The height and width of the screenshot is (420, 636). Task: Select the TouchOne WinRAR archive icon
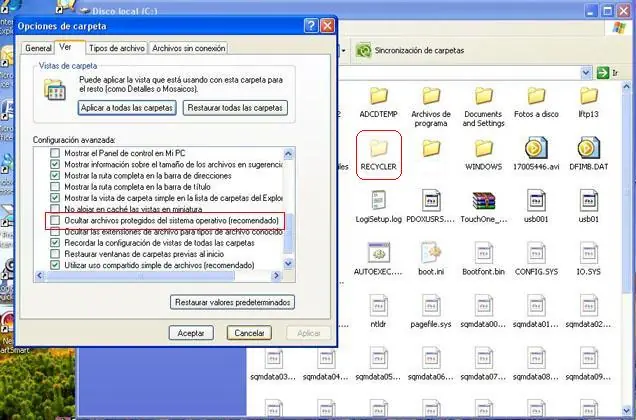(x=483, y=200)
